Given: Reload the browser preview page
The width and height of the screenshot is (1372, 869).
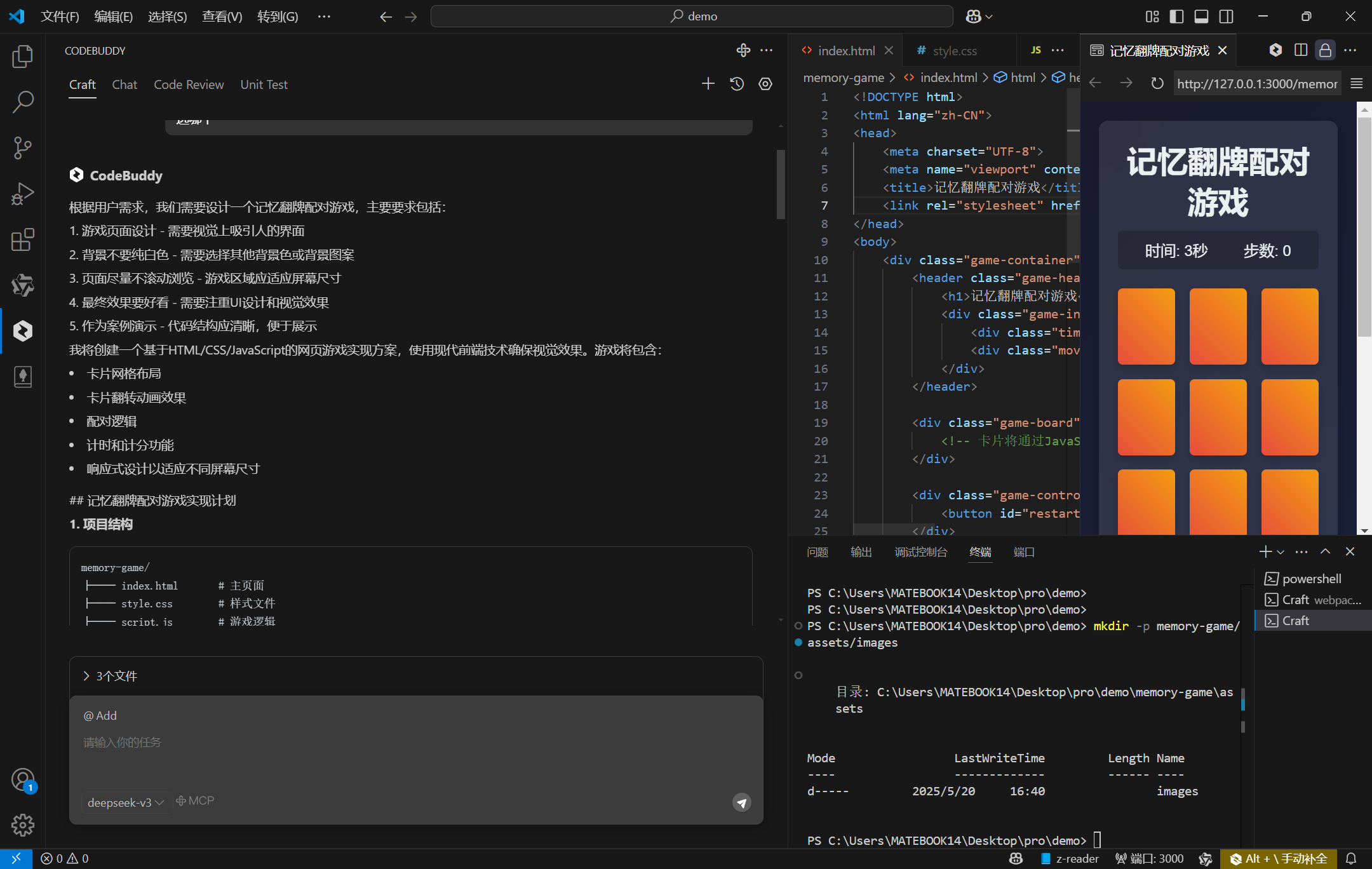Looking at the screenshot, I should coord(1157,83).
